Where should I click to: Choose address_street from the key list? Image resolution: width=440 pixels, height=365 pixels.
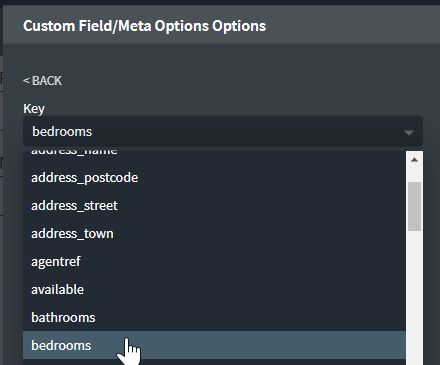click(214, 206)
